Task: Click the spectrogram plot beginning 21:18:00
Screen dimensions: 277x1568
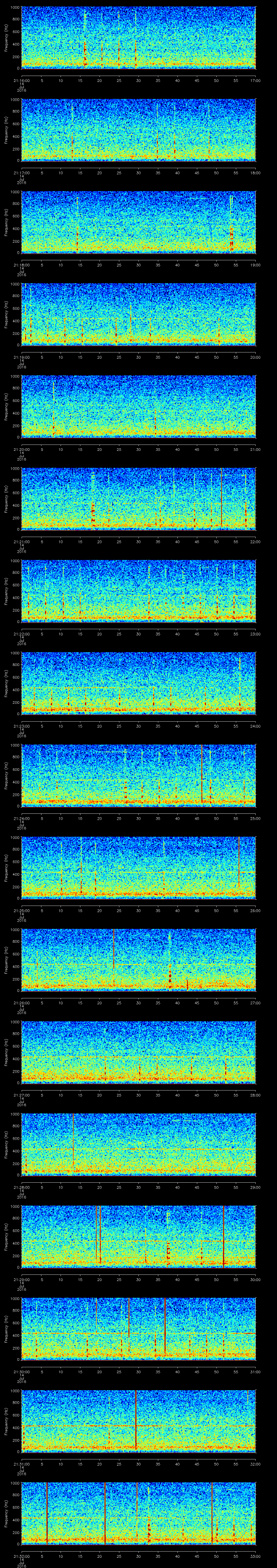Action: point(138,222)
